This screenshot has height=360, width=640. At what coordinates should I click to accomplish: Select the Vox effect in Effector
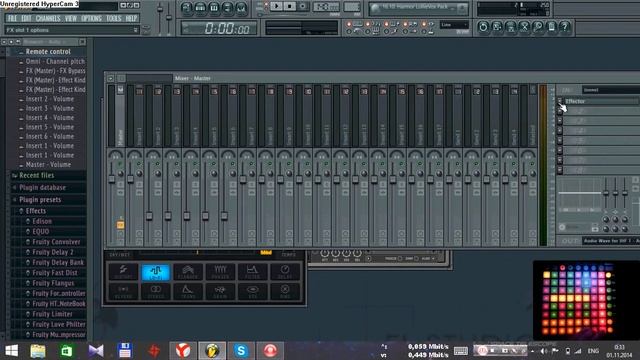click(x=252, y=291)
